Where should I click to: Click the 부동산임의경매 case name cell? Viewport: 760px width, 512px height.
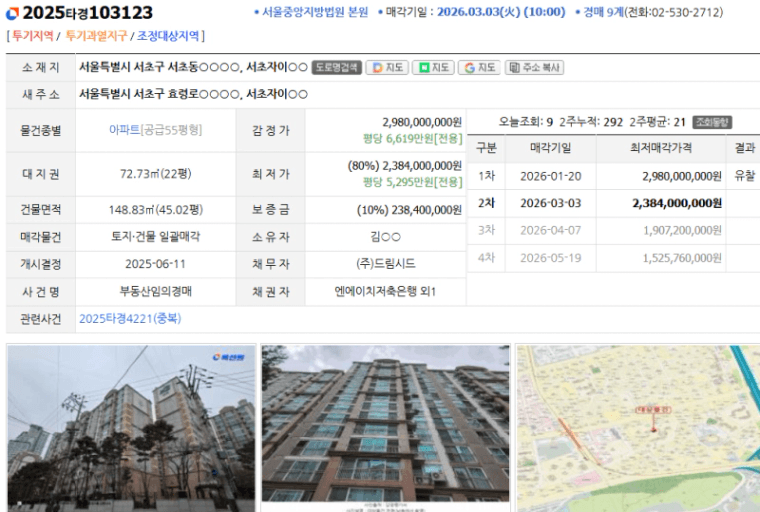[x=156, y=291]
